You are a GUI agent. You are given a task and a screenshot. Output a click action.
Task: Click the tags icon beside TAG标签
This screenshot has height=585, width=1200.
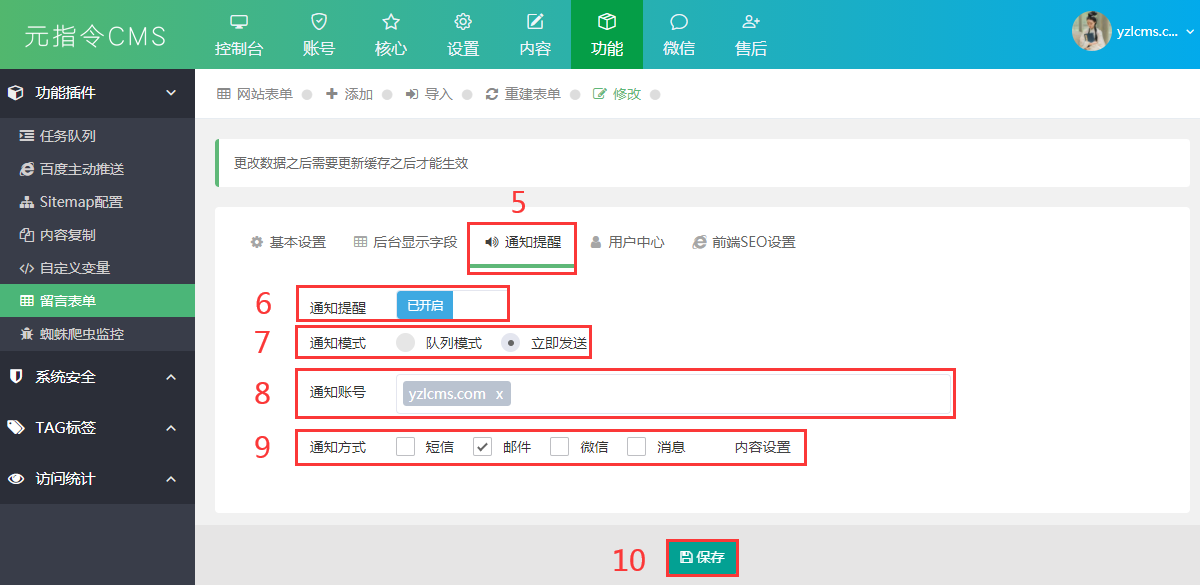(16, 427)
